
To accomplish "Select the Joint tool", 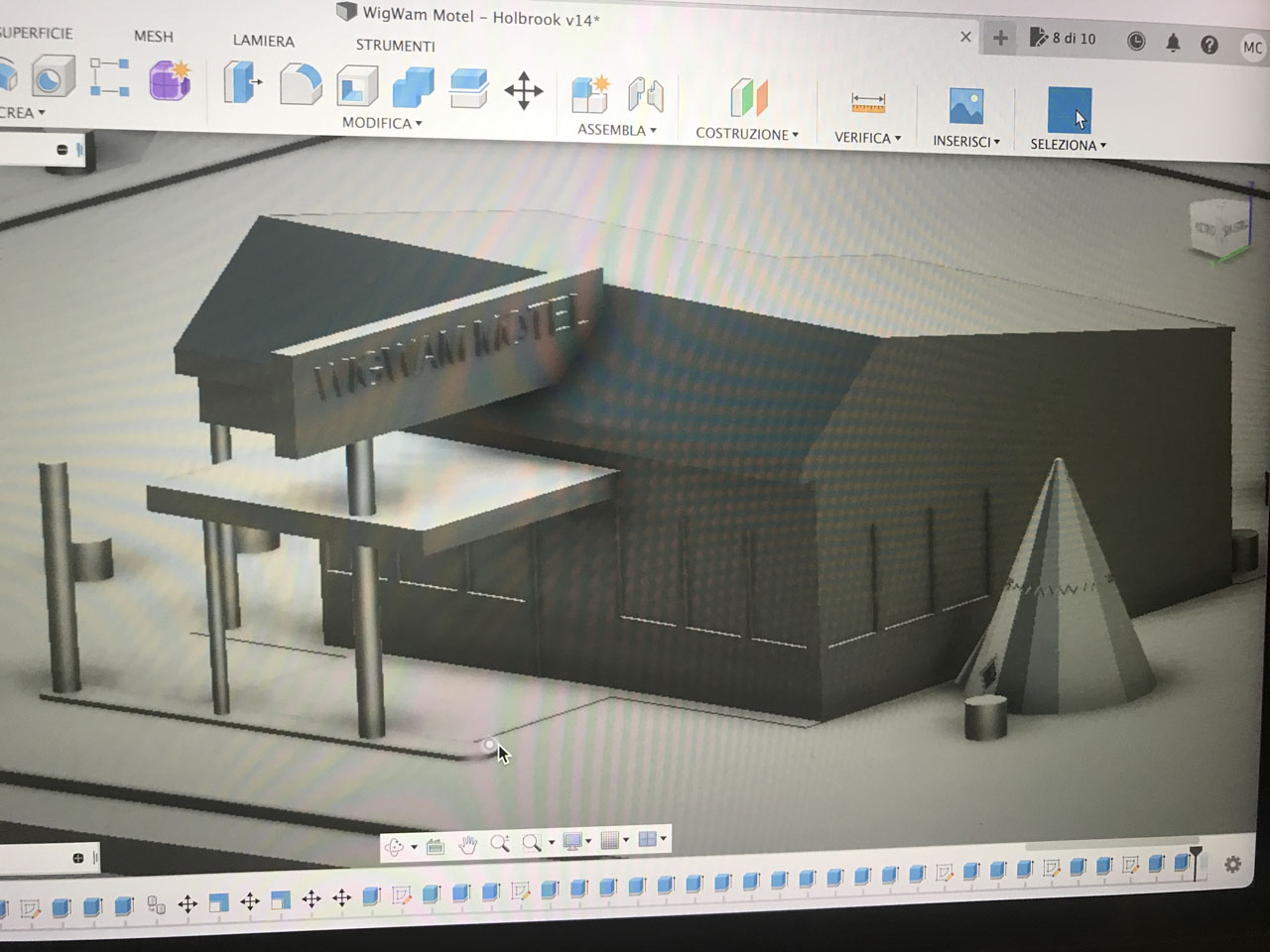I will (646, 96).
